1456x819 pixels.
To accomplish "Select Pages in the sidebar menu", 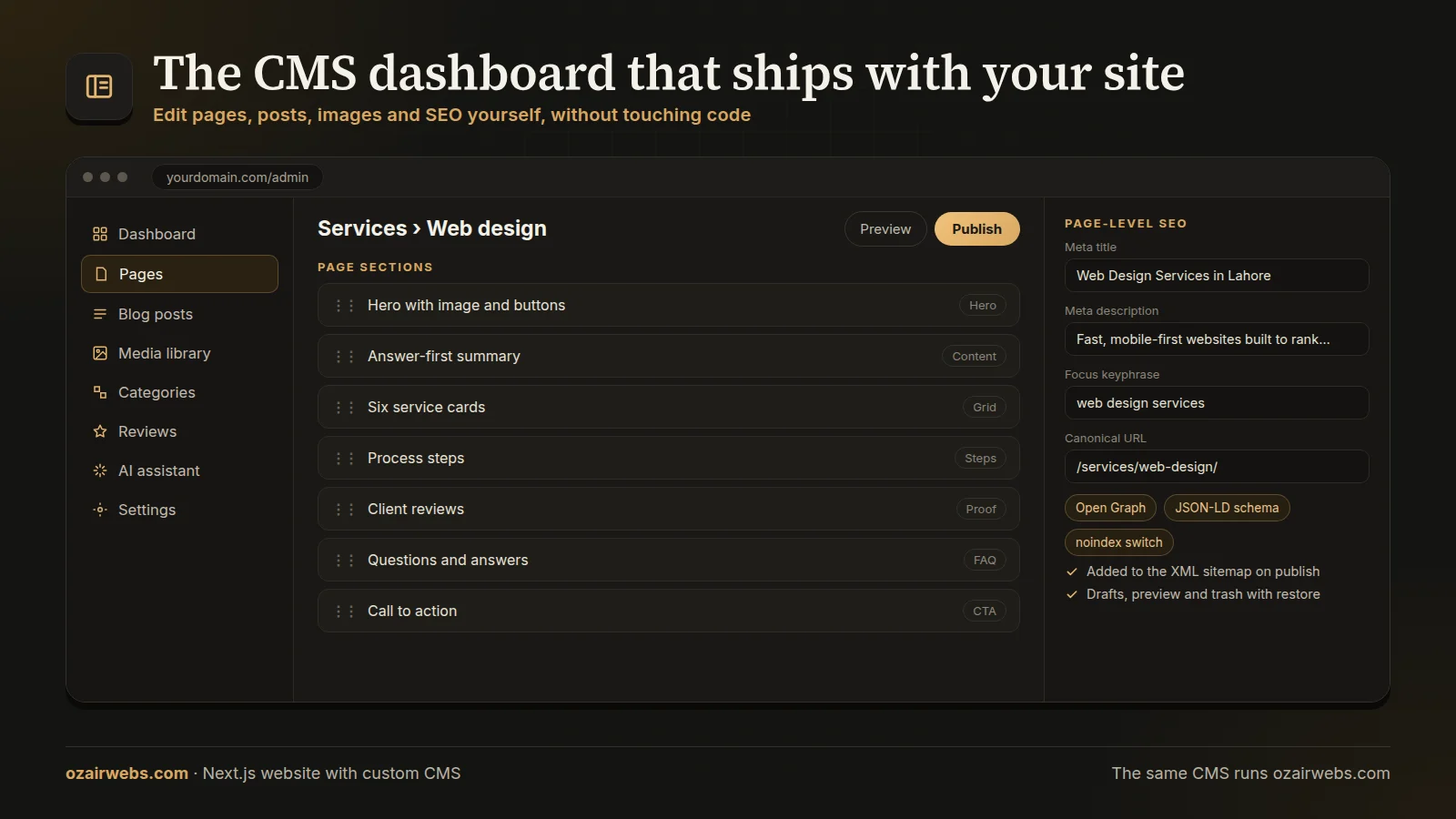I will click(179, 274).
